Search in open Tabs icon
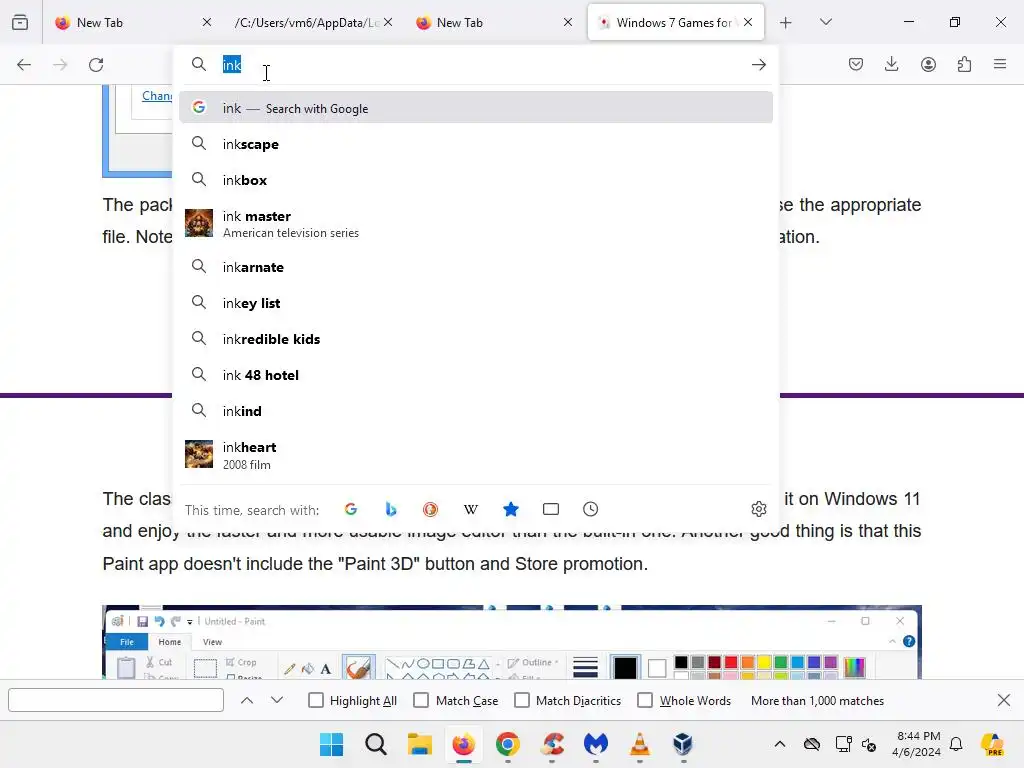The height and width of the screenshot is (768, 1024). point(551,509)
